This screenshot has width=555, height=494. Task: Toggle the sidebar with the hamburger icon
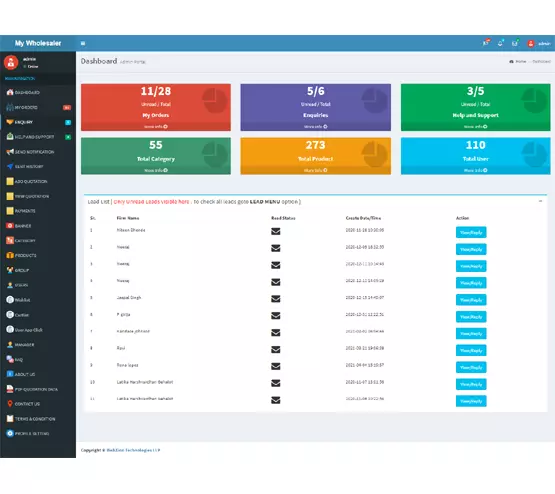pyautogui.click(x=83, y=44)
